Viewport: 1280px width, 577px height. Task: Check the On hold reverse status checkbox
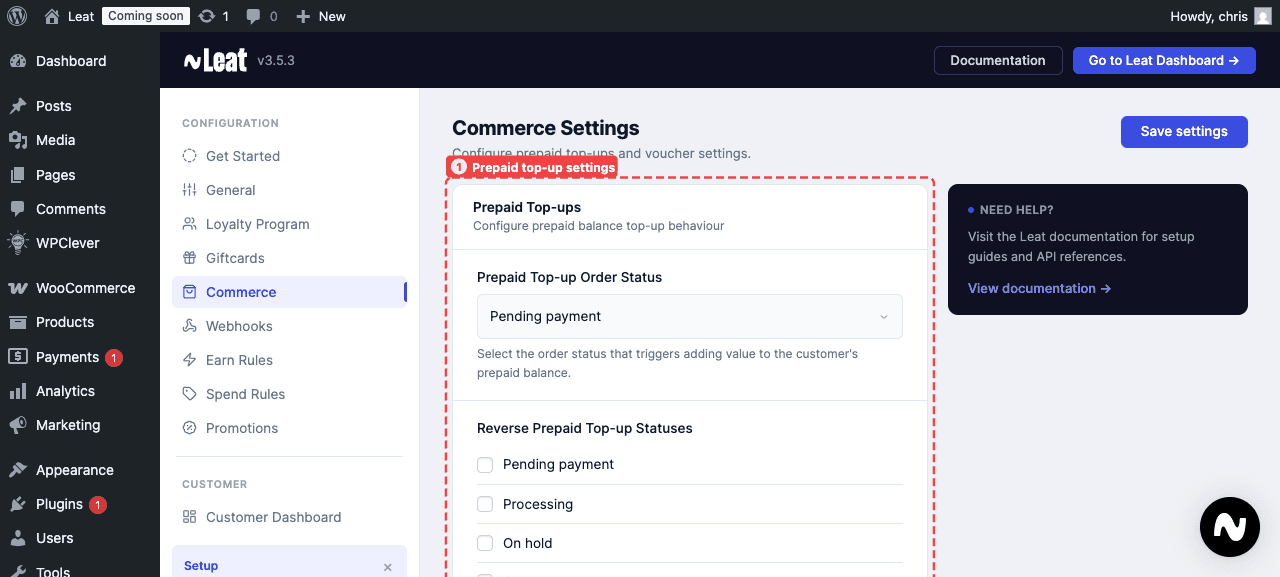pyautogui.click(x=485, y=543)
